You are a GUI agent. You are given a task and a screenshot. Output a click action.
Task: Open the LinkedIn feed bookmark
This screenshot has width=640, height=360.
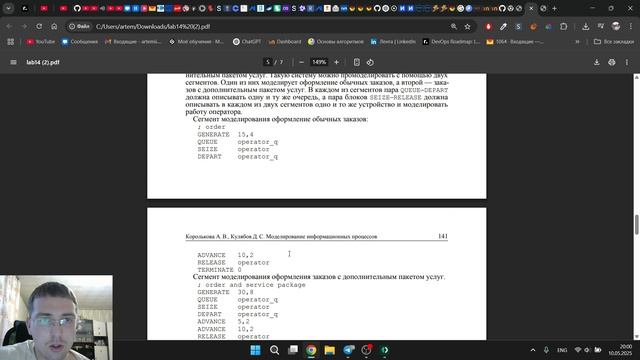click(393, 42)
